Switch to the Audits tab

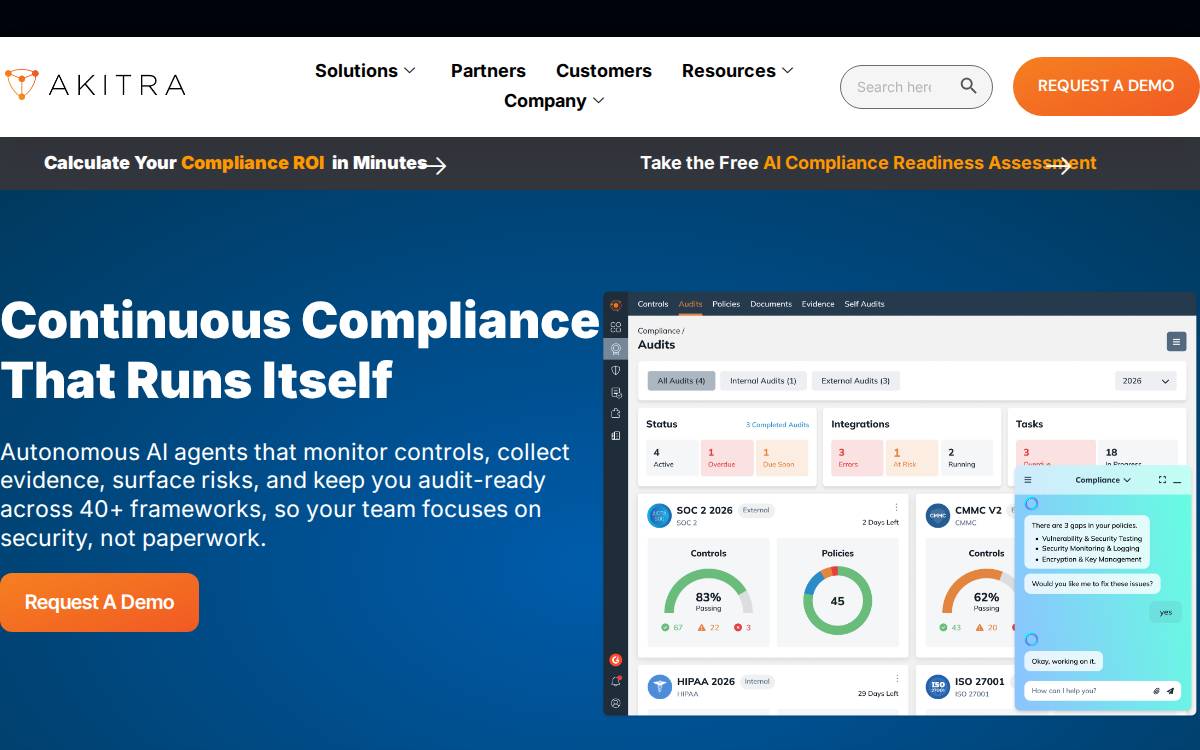690,304
